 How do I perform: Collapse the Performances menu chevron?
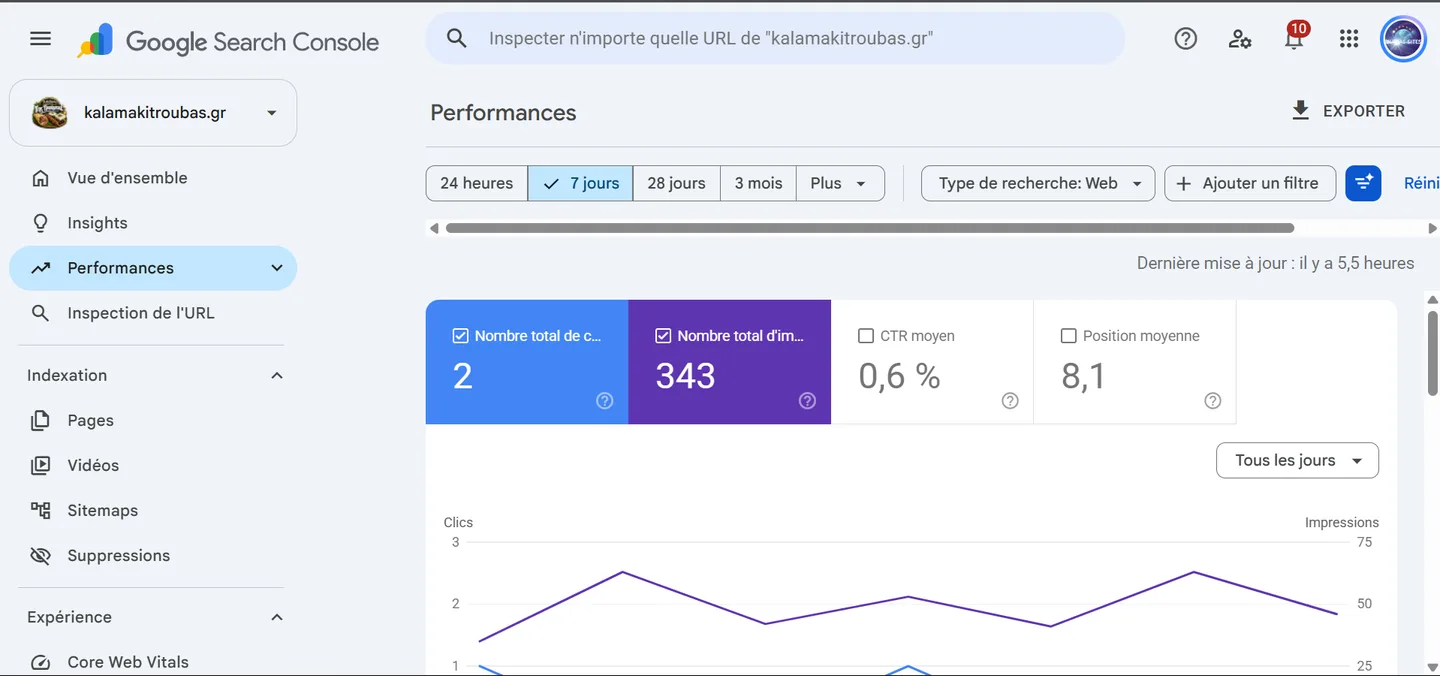pyautogui.click(x=277, y=268)
